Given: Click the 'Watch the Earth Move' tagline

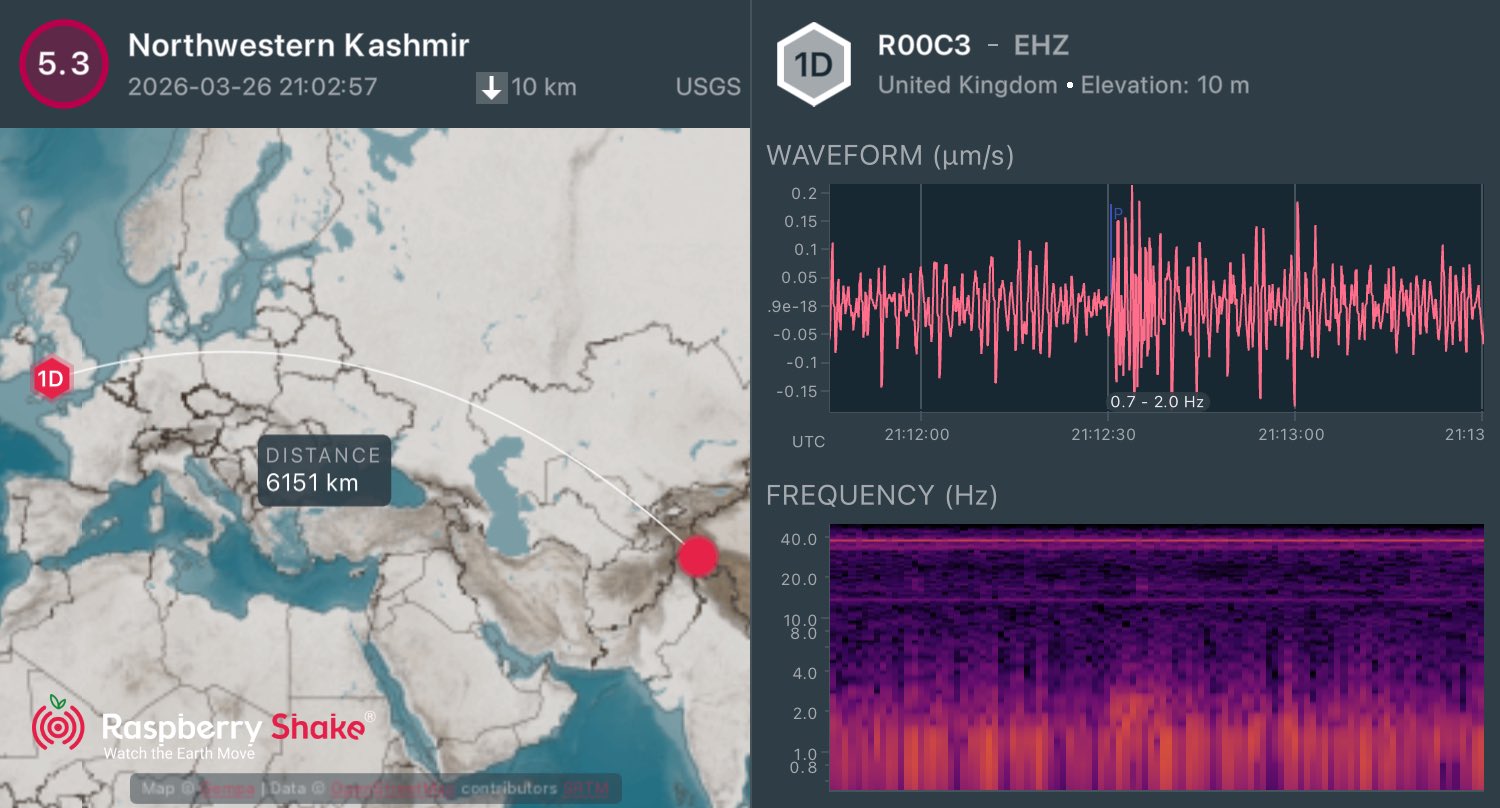Looking at the screenshot, I should click(179, 753).
